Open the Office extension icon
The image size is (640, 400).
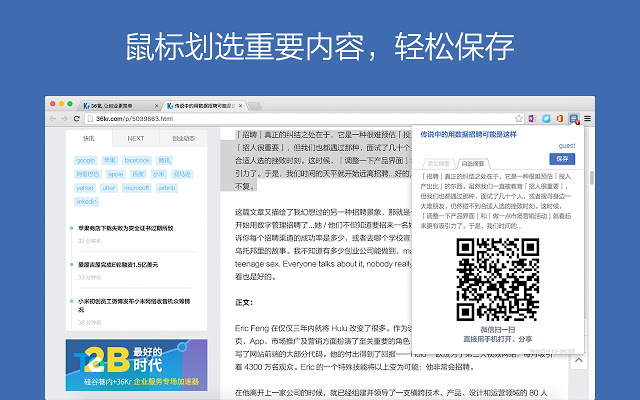(x=560, y=118)
